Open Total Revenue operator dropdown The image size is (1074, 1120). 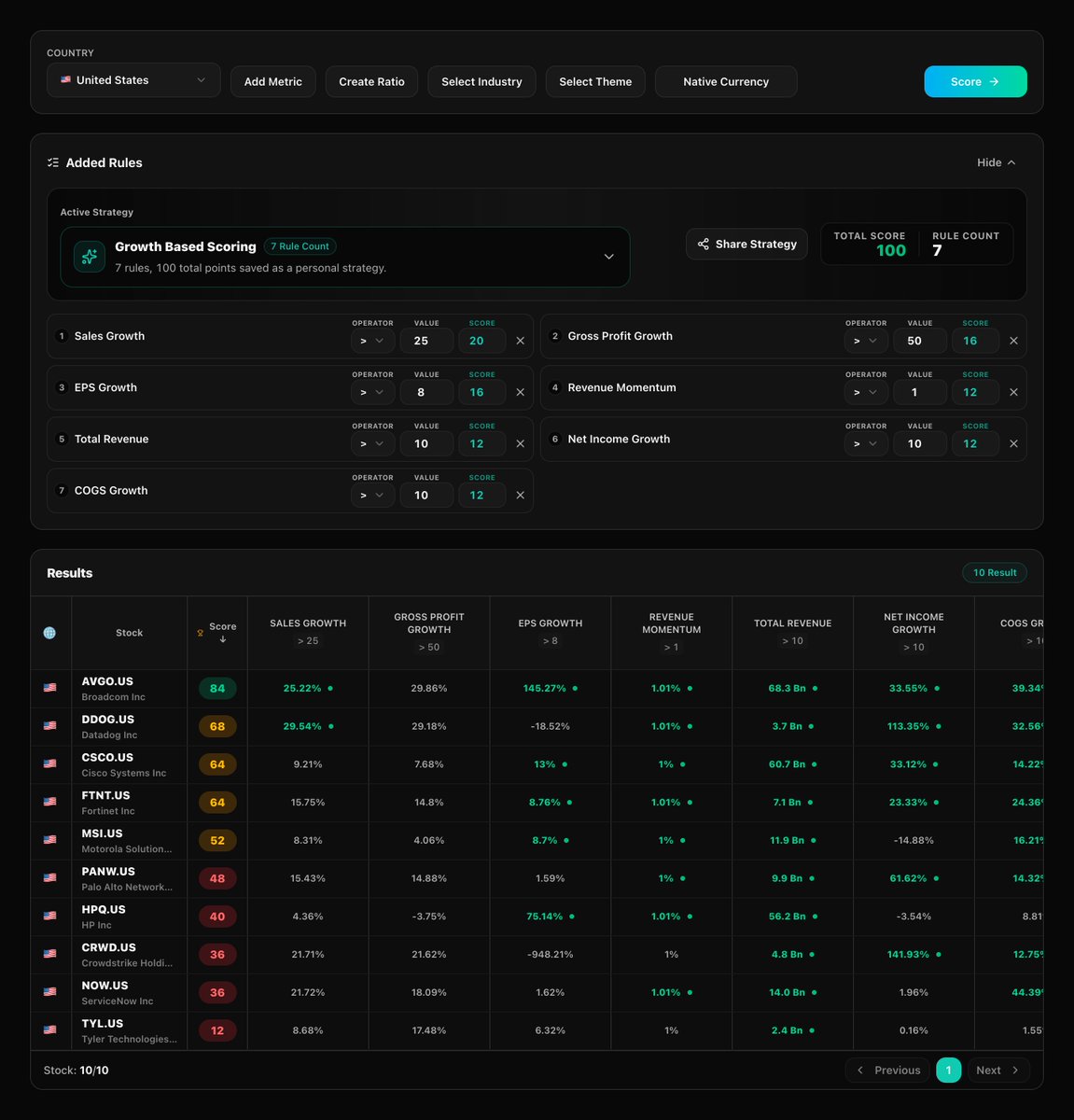tap(372, 443)
